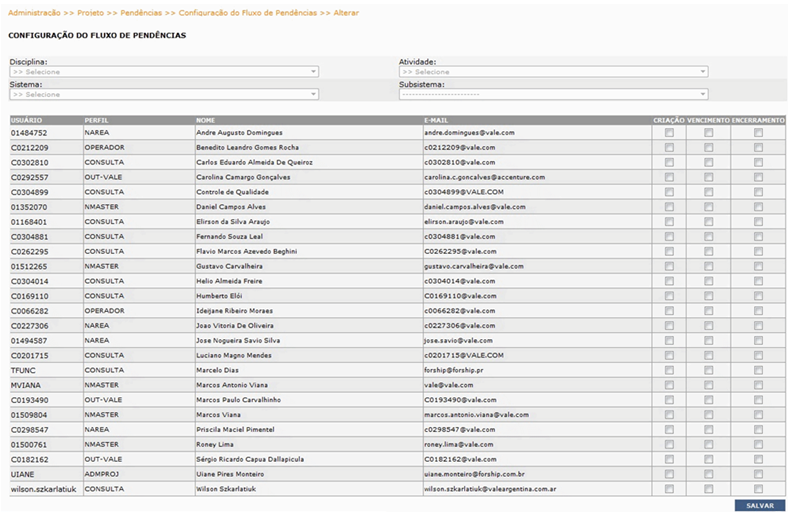Go to Pendências breadcrumb link
This screenshot has width=792, height=515.
click(x=141, y=13)
